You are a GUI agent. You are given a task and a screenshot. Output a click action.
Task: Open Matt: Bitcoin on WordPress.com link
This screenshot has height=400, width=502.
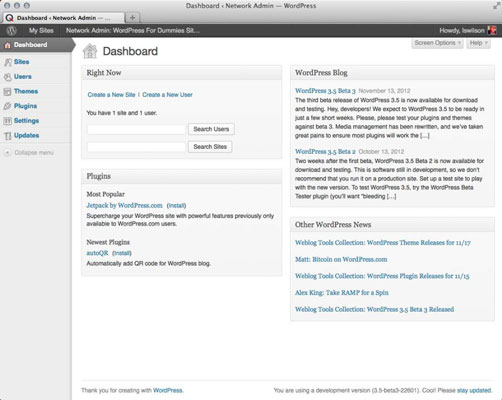[341, 259]
